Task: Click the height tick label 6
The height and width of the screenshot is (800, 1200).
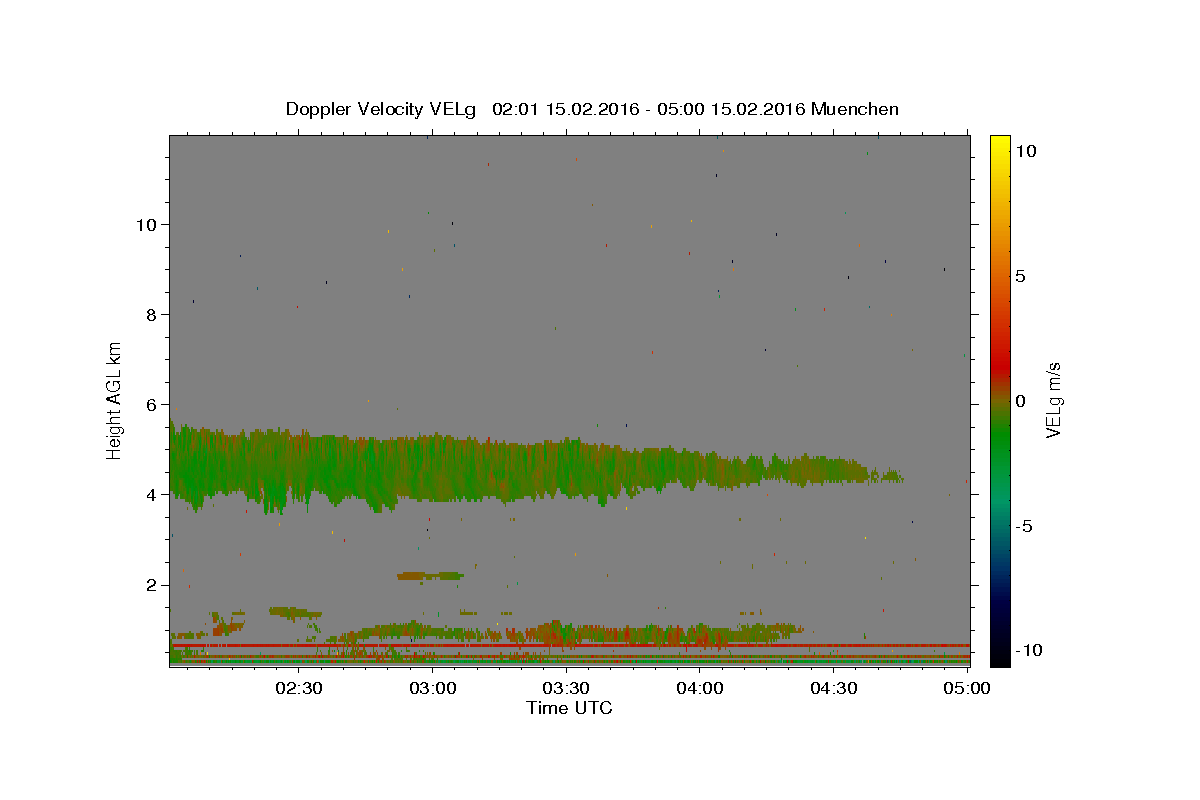Action: pos(151,404)
